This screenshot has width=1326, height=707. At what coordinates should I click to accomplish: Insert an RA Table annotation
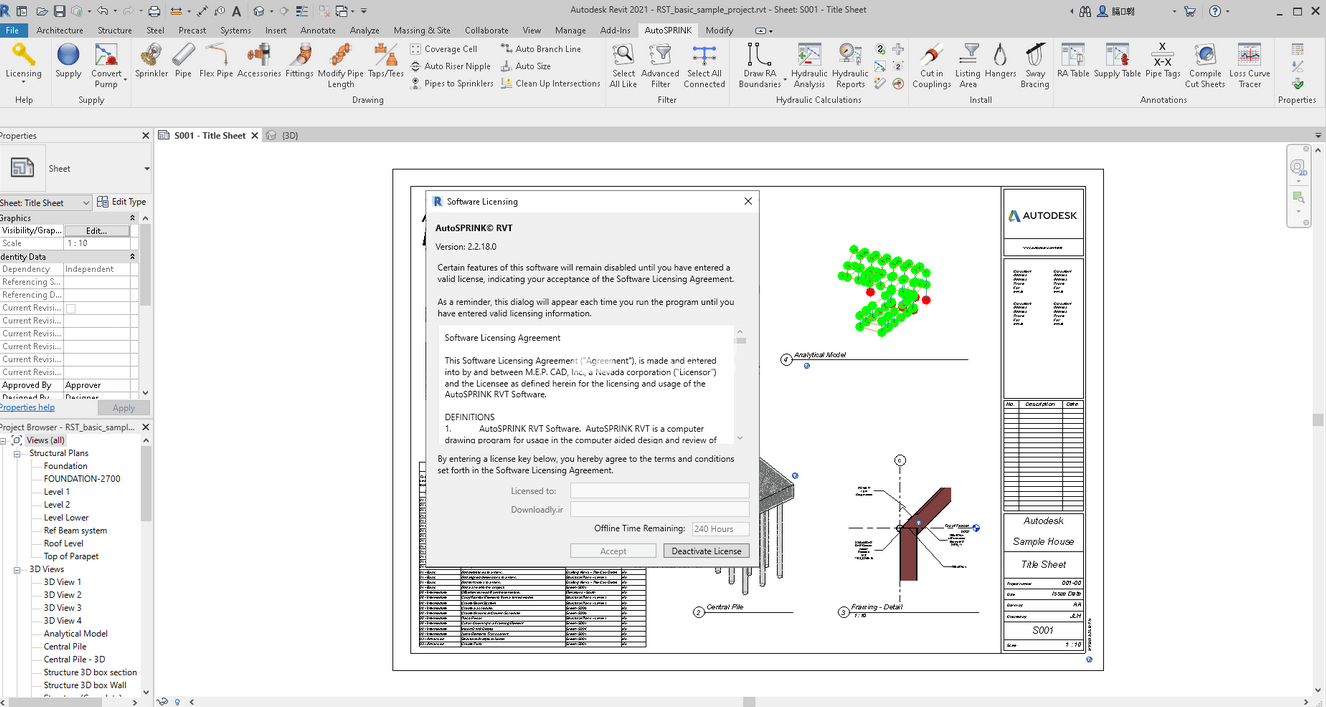1073,63
